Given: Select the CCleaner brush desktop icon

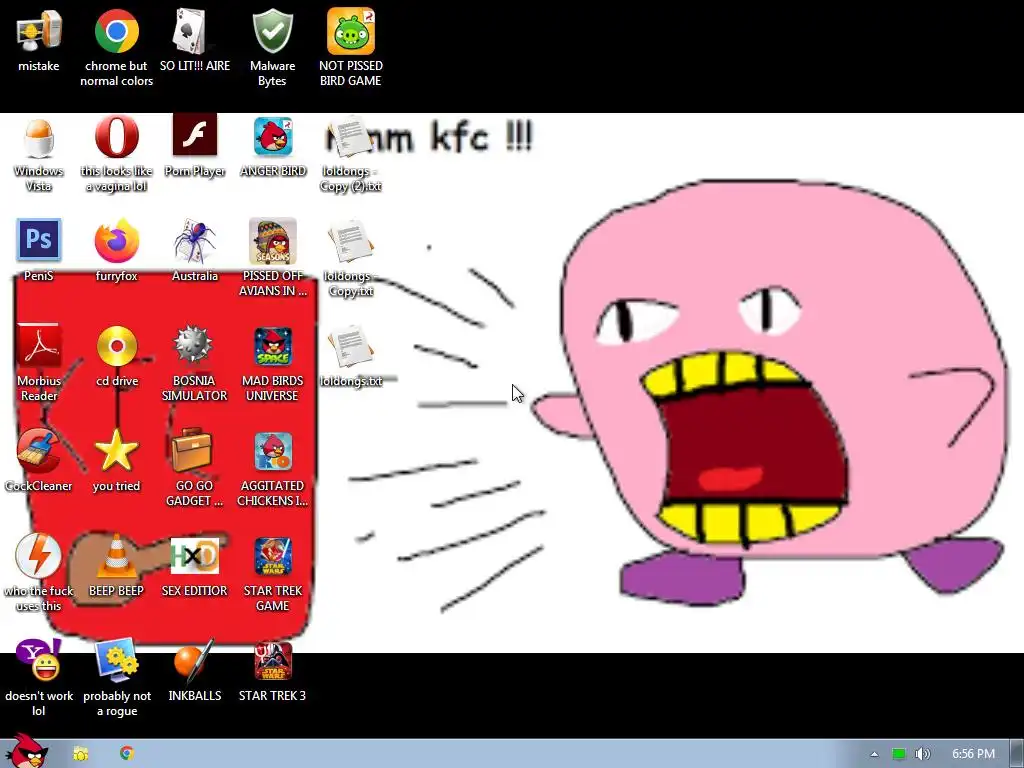Looking at the screenshot, I should coord(39,451).
